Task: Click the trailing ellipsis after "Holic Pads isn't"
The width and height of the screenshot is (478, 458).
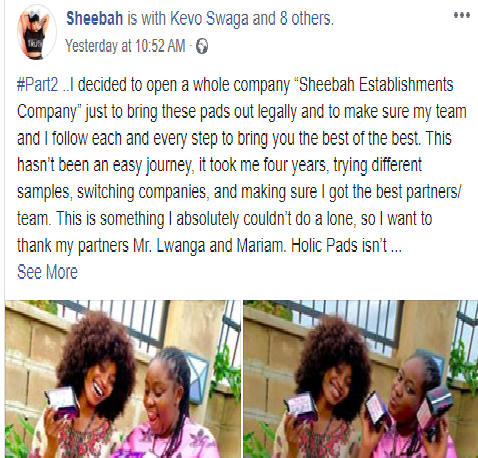Action: pyautogui.click(x=396, y=247)
